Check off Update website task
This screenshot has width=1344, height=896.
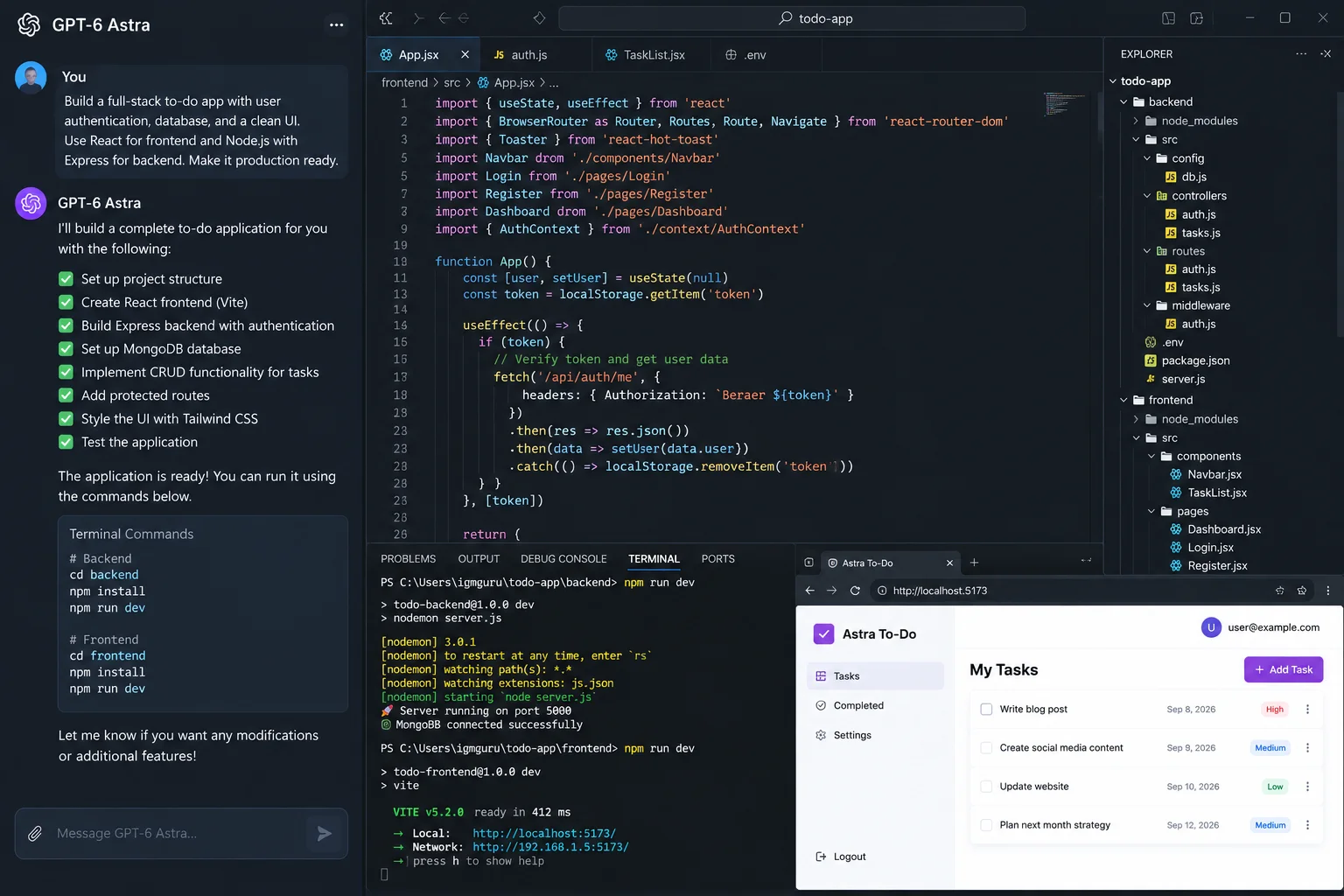pyautogui.click(x=986, y=787)
